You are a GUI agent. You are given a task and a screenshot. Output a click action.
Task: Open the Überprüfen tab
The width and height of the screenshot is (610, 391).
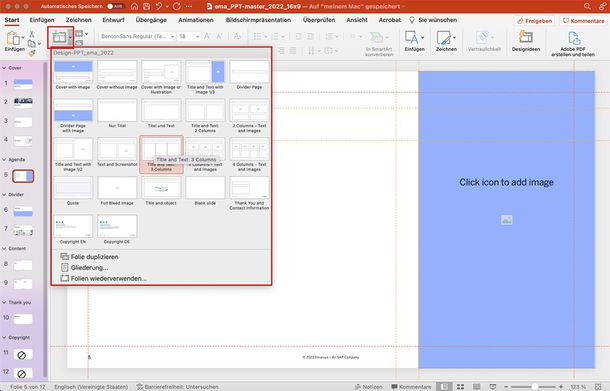pos(319,20)
